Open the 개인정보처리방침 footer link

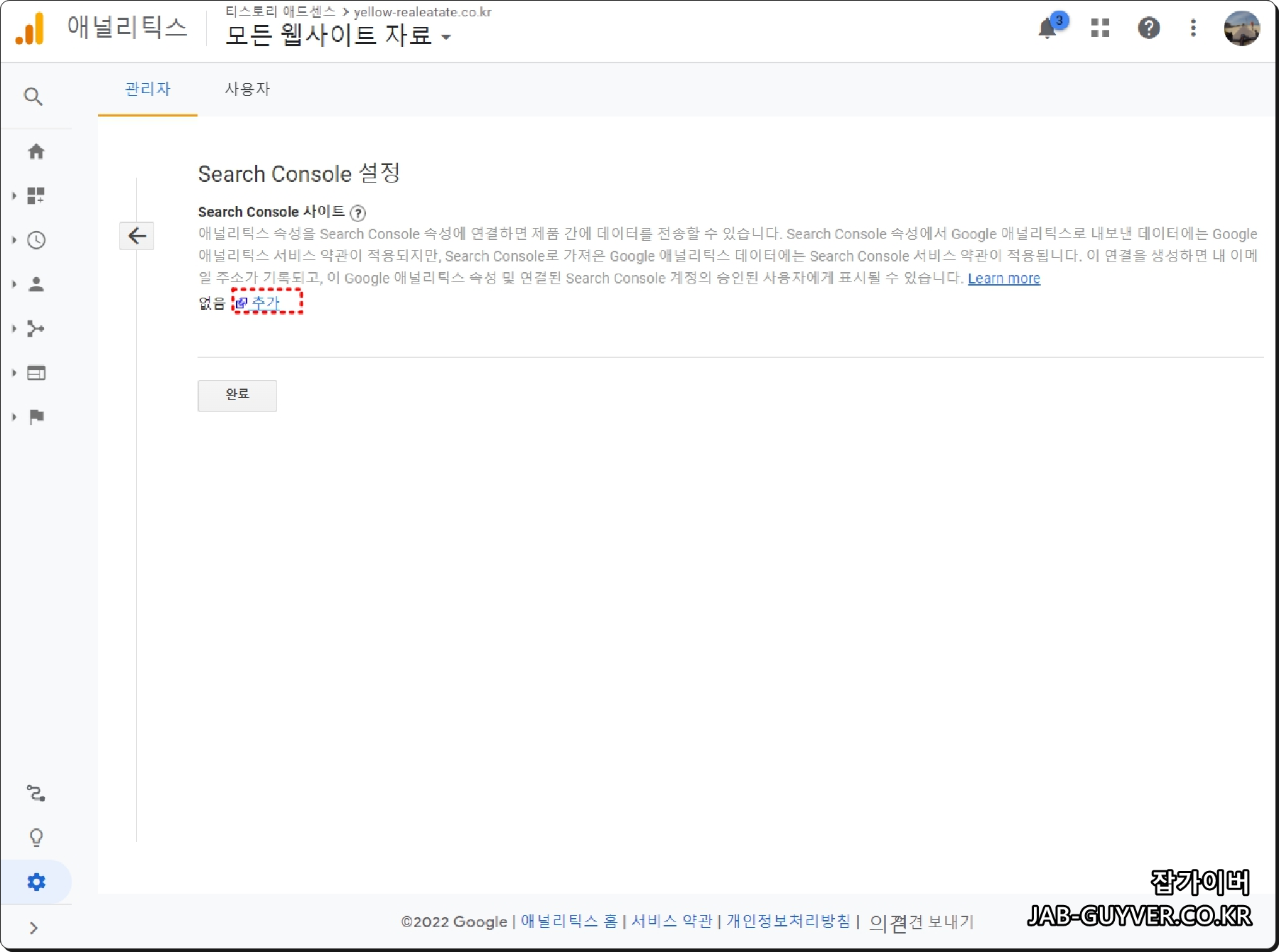click(x=788, y=921)
